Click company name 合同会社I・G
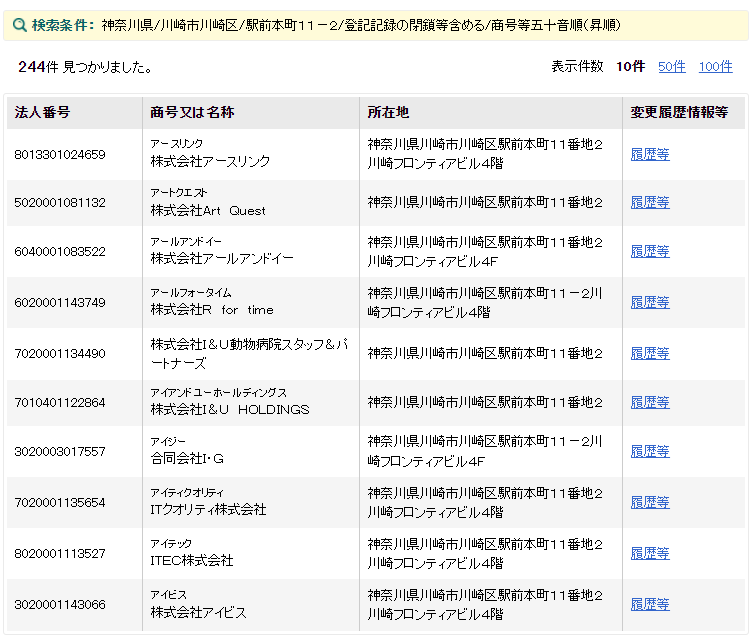 [x=187, y=459]
